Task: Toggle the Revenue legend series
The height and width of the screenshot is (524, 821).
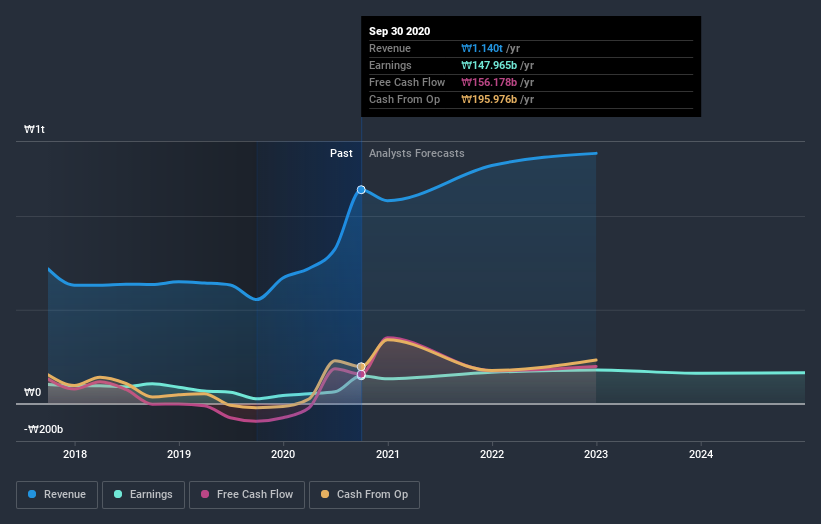Action: point(57,495)
